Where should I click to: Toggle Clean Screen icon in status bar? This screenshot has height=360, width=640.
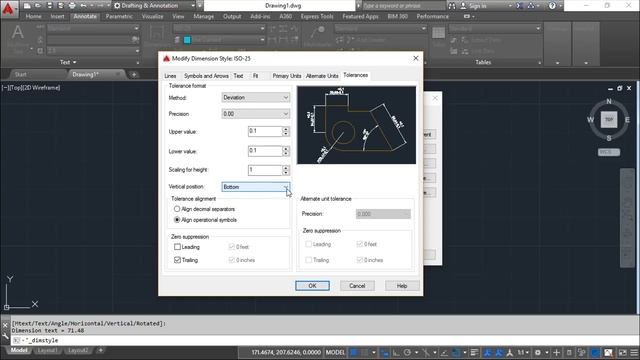pyautogui.click(x=622, y=352)
